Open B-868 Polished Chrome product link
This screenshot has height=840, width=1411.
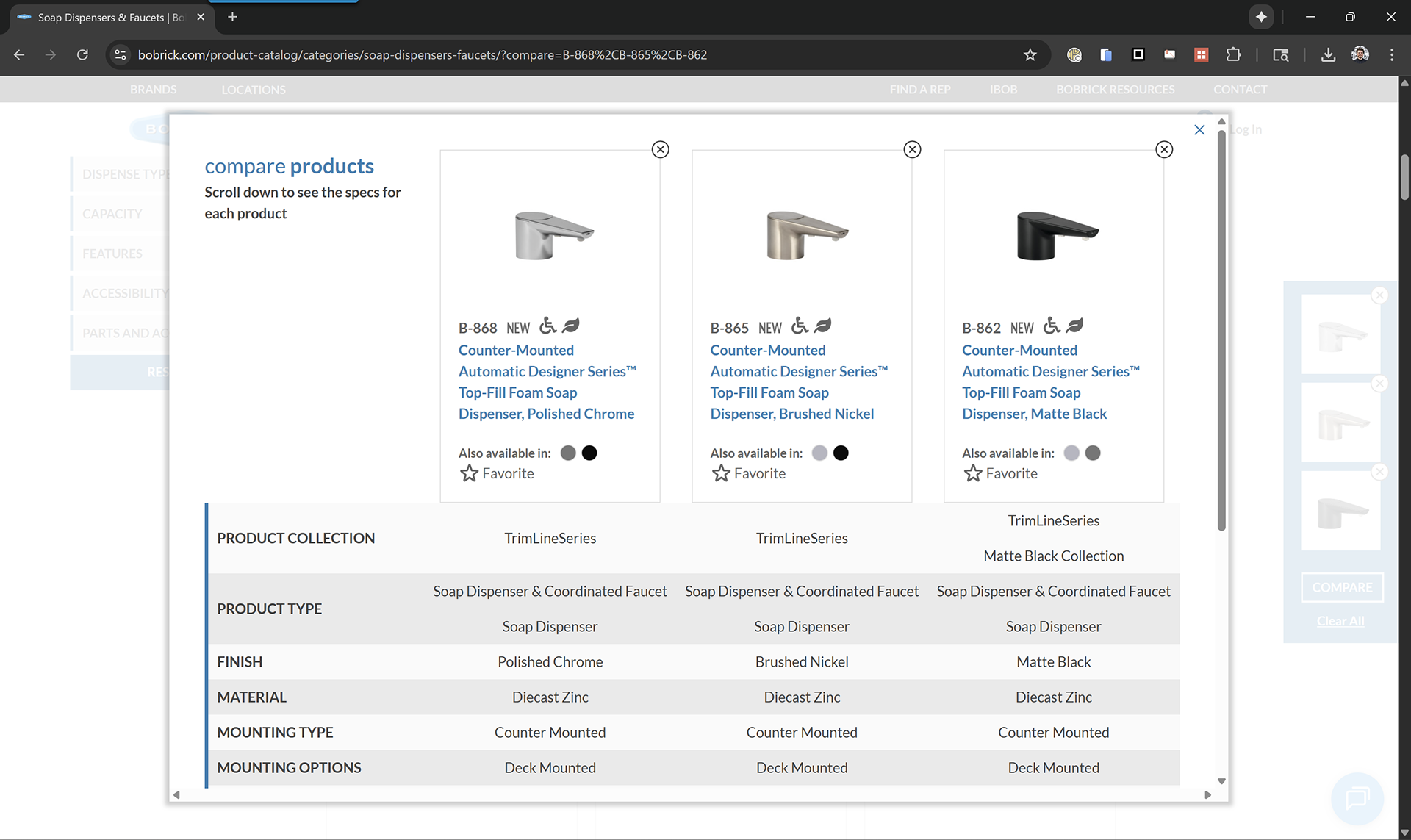point(546,382)
